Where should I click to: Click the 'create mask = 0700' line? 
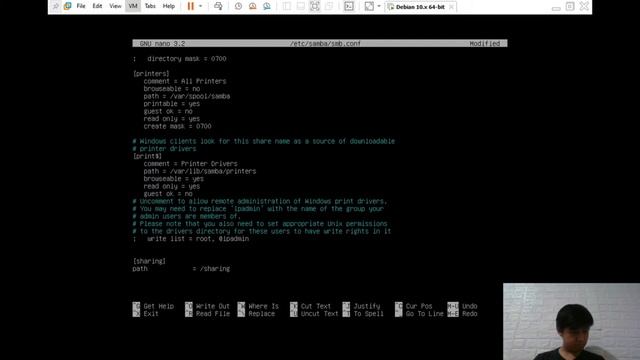pos(177,126)
